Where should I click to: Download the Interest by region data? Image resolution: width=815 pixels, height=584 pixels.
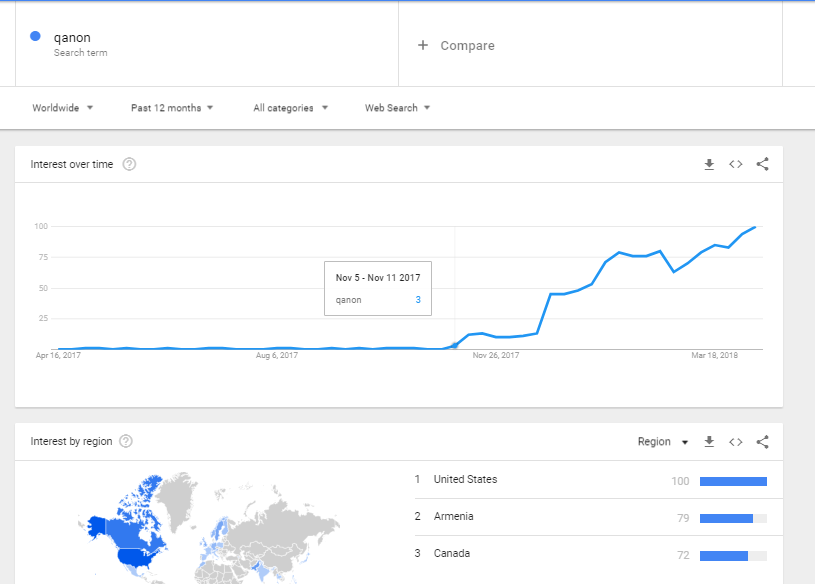709,441
